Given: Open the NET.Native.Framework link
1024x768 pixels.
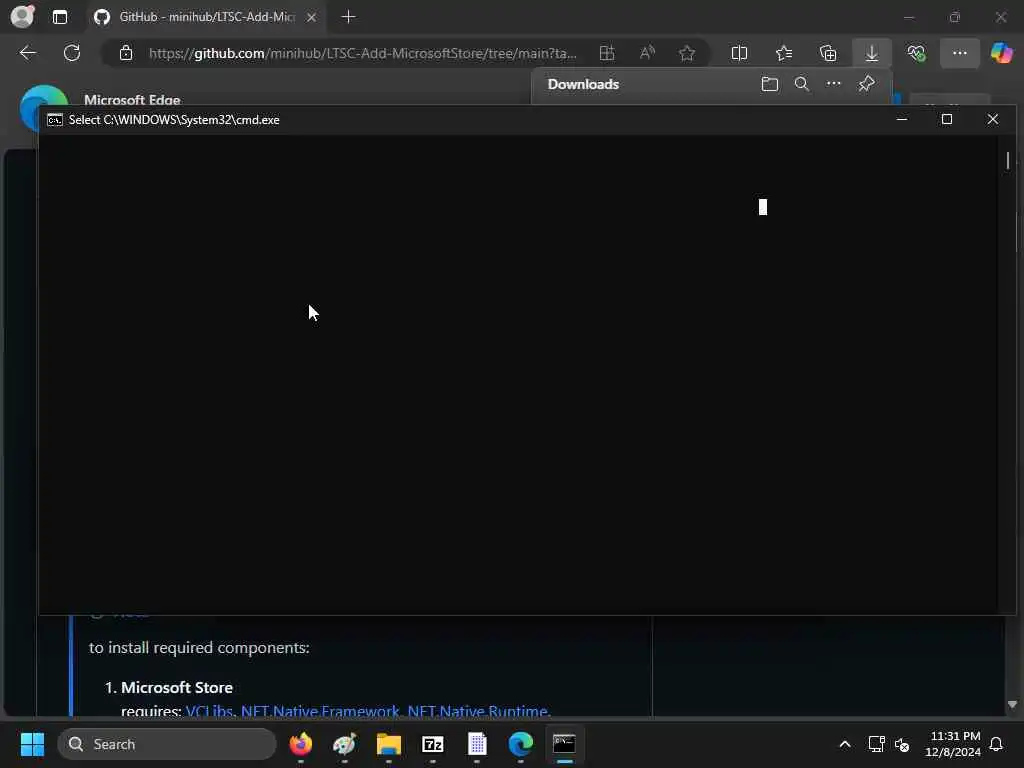Looking at the screenshot, I should click(x=320, y=711).
